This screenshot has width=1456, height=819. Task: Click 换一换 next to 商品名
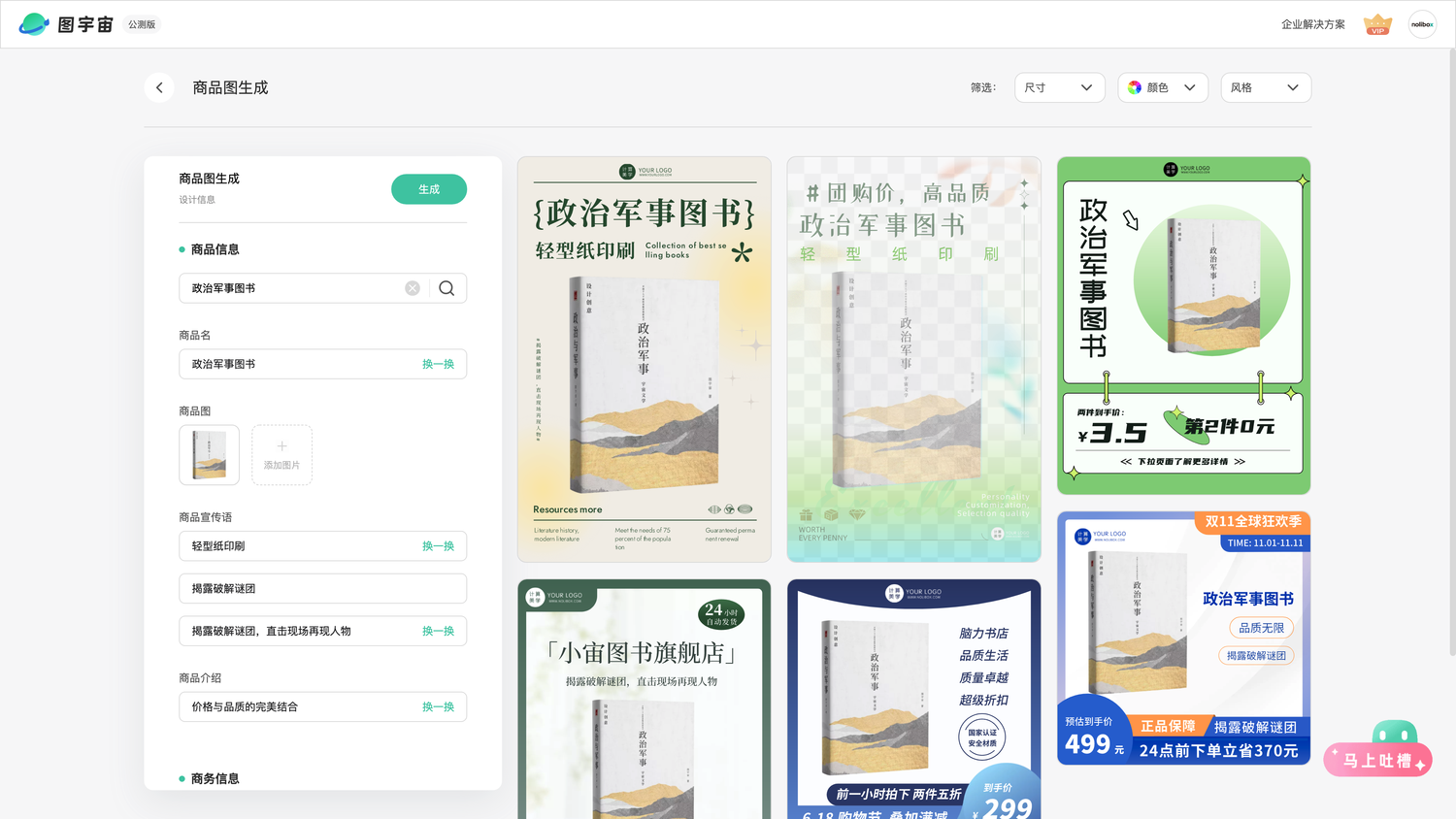(x=438, y=364)
